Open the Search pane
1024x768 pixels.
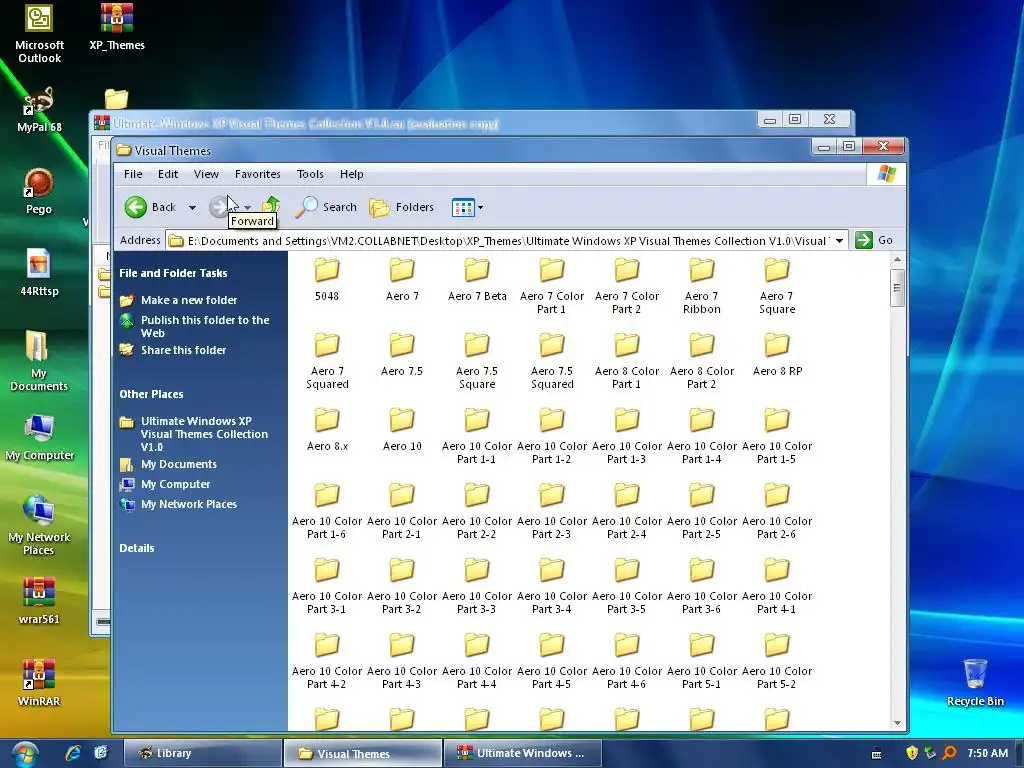326,208
